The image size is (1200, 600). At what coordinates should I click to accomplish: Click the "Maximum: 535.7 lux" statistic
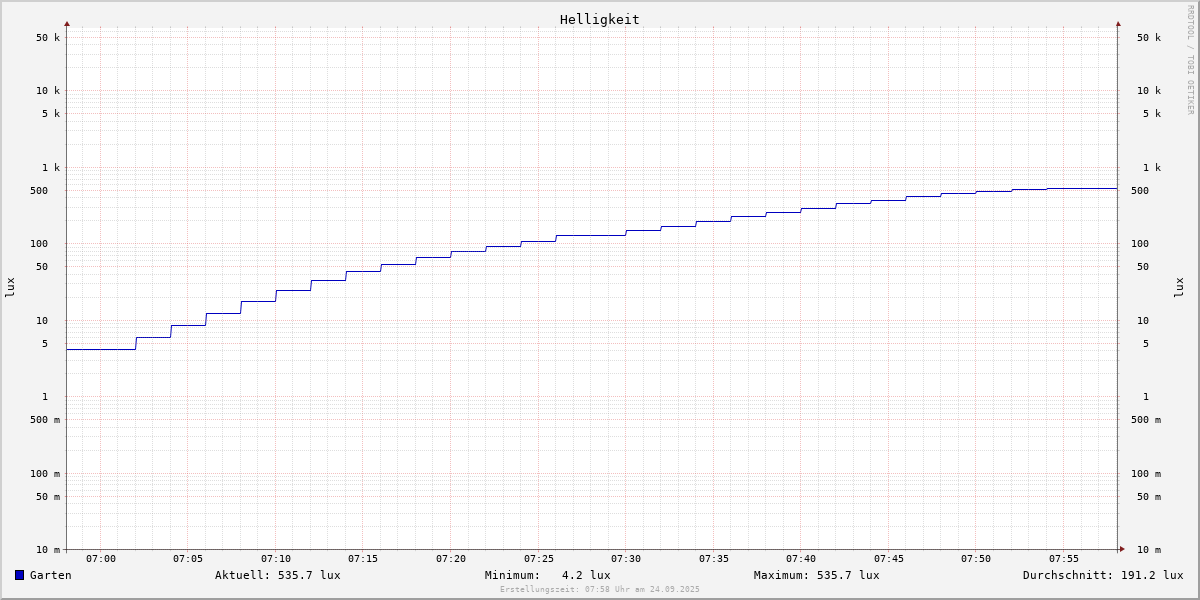(x=816, y=575)
